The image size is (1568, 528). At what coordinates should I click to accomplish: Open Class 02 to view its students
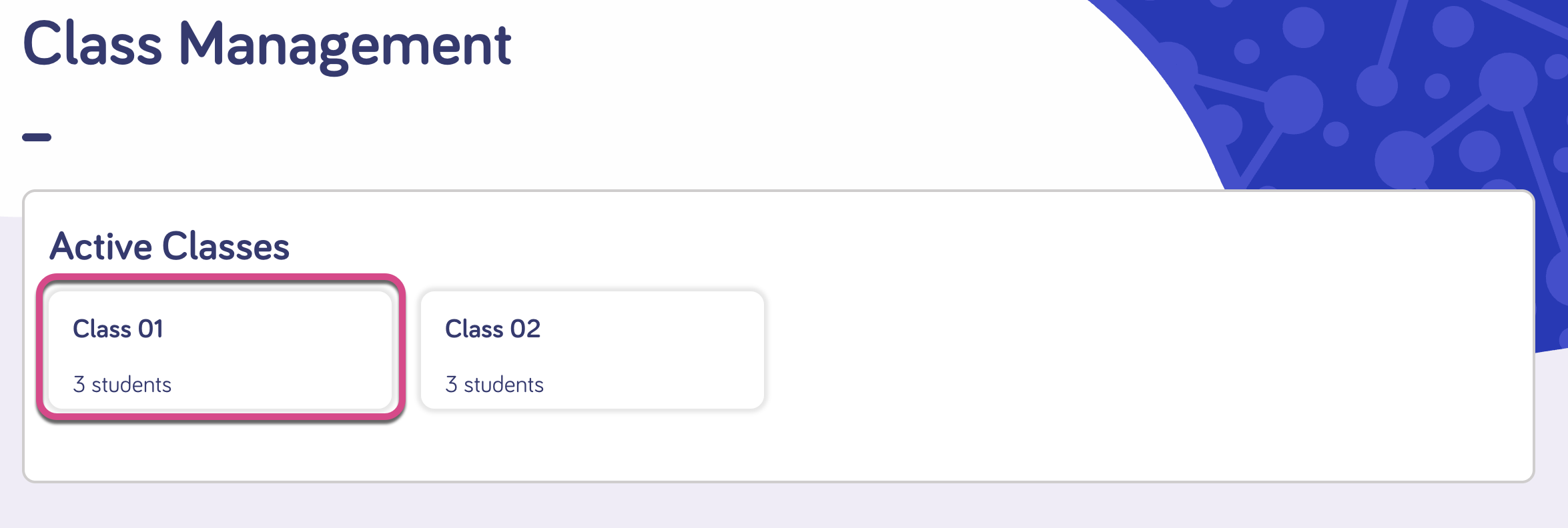tap(593, 348)
